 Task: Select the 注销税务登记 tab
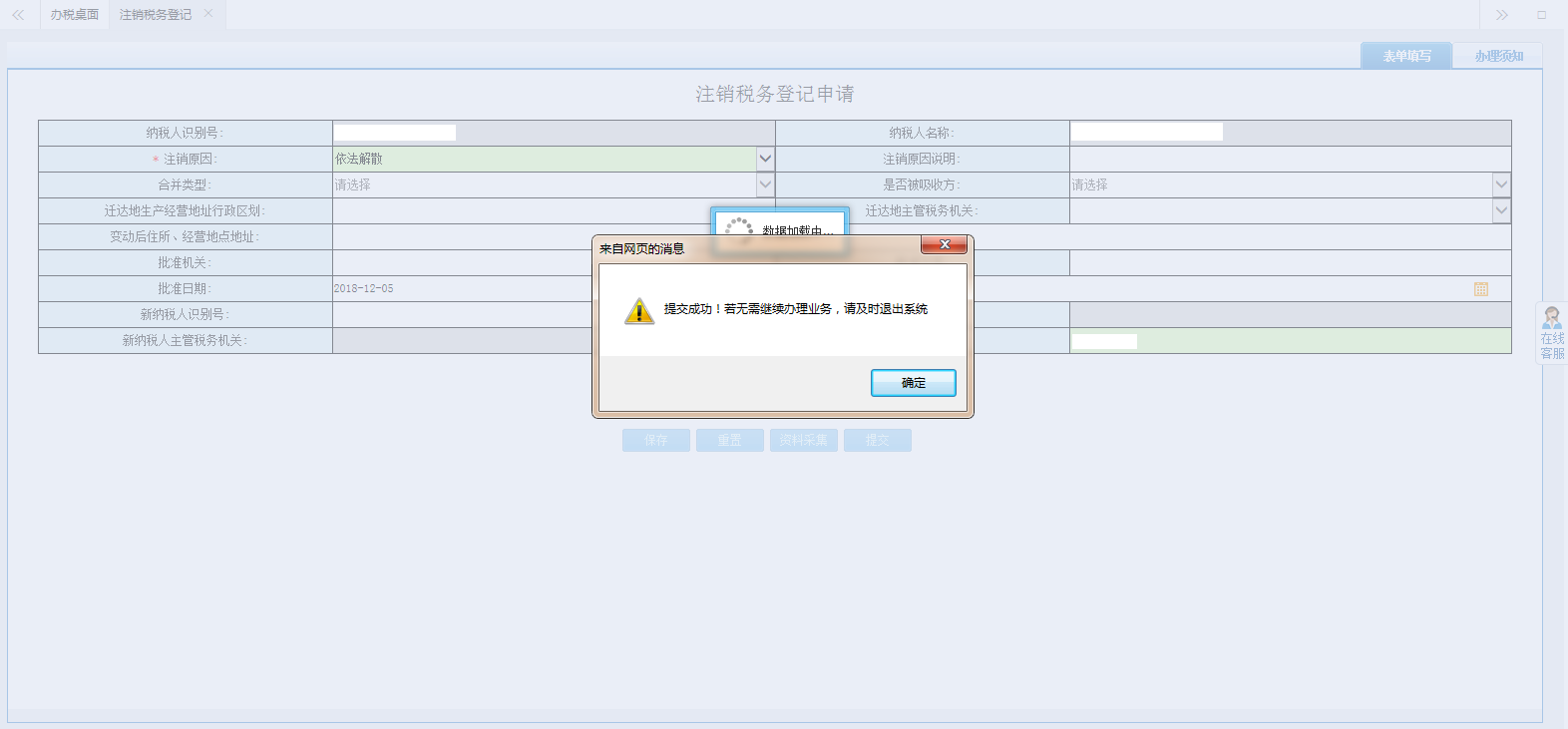pyautogui.click(x=156, y=15)
